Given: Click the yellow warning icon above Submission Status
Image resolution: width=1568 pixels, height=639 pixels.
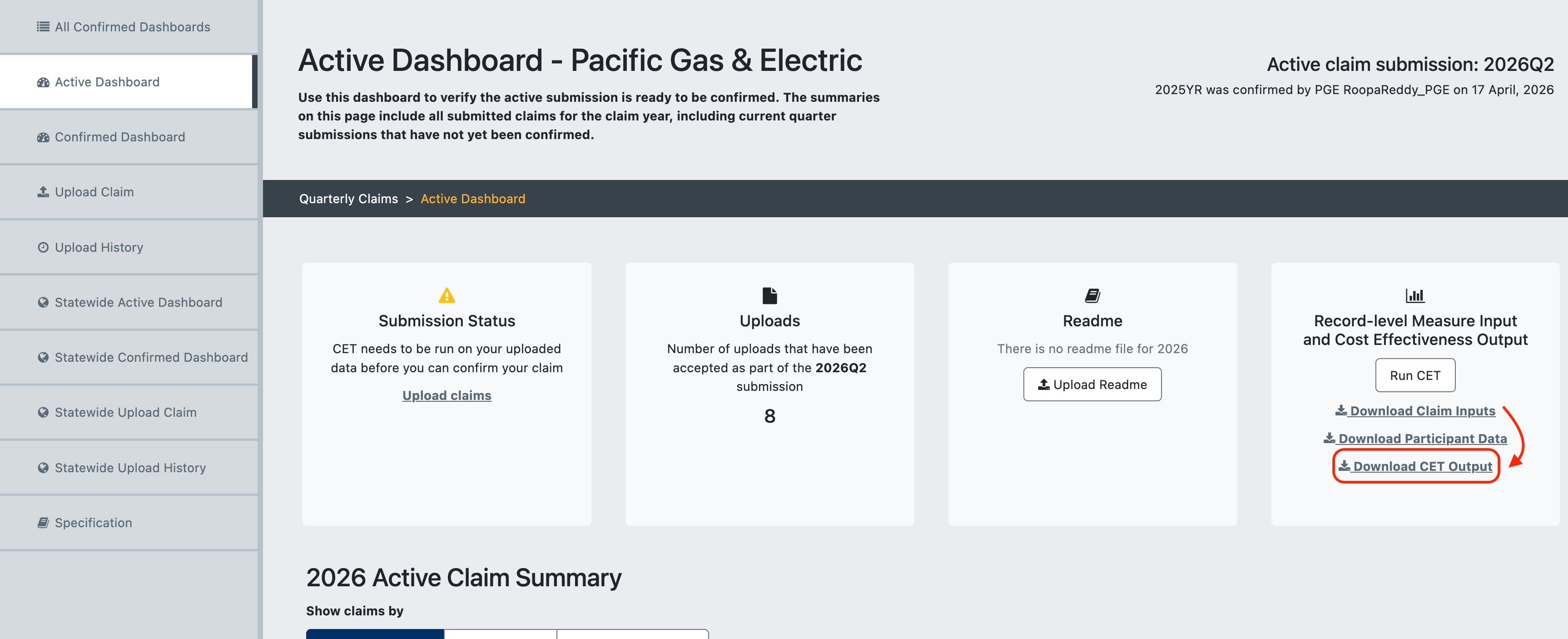Looking at the screenshot, I should coord(447,295).
